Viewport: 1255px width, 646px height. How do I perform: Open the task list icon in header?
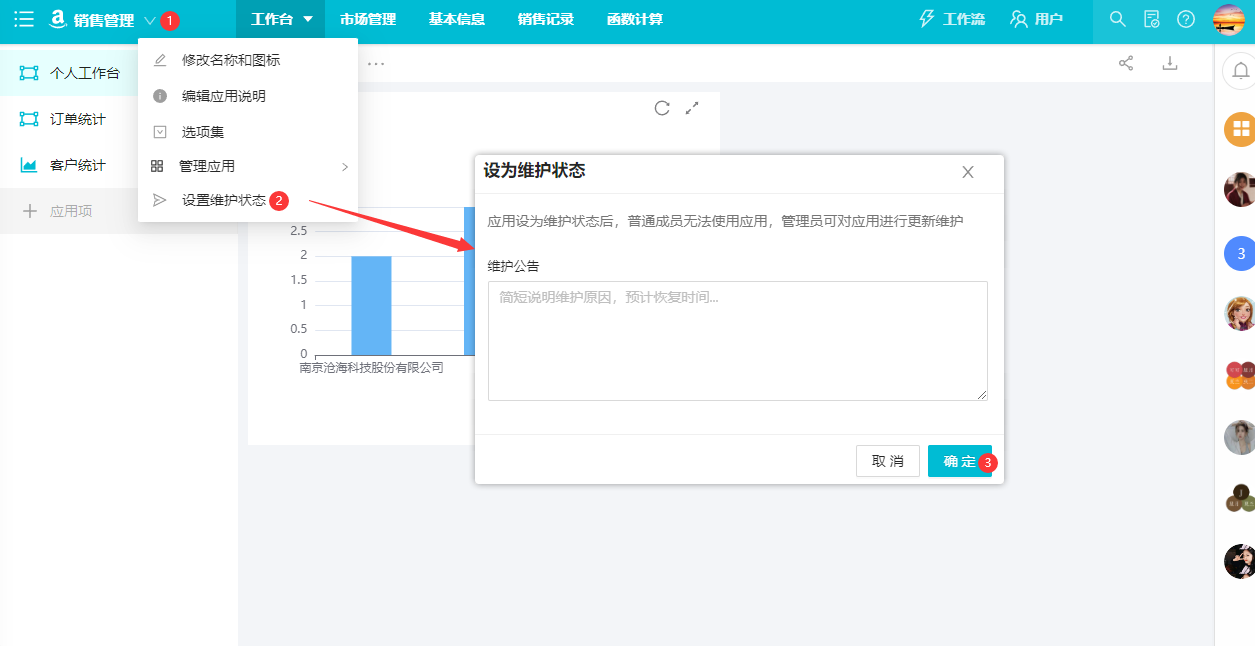(x=1152, y=19)
